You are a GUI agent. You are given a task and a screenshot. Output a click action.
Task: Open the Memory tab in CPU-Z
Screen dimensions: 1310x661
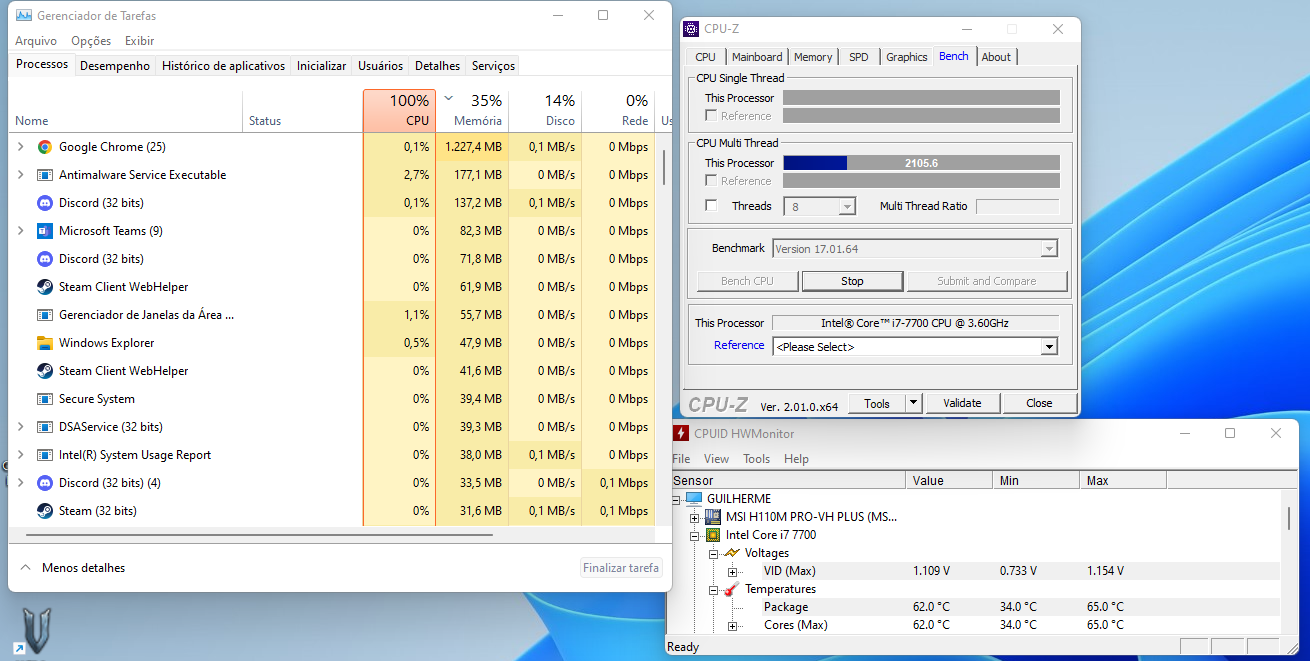point(813,57)
